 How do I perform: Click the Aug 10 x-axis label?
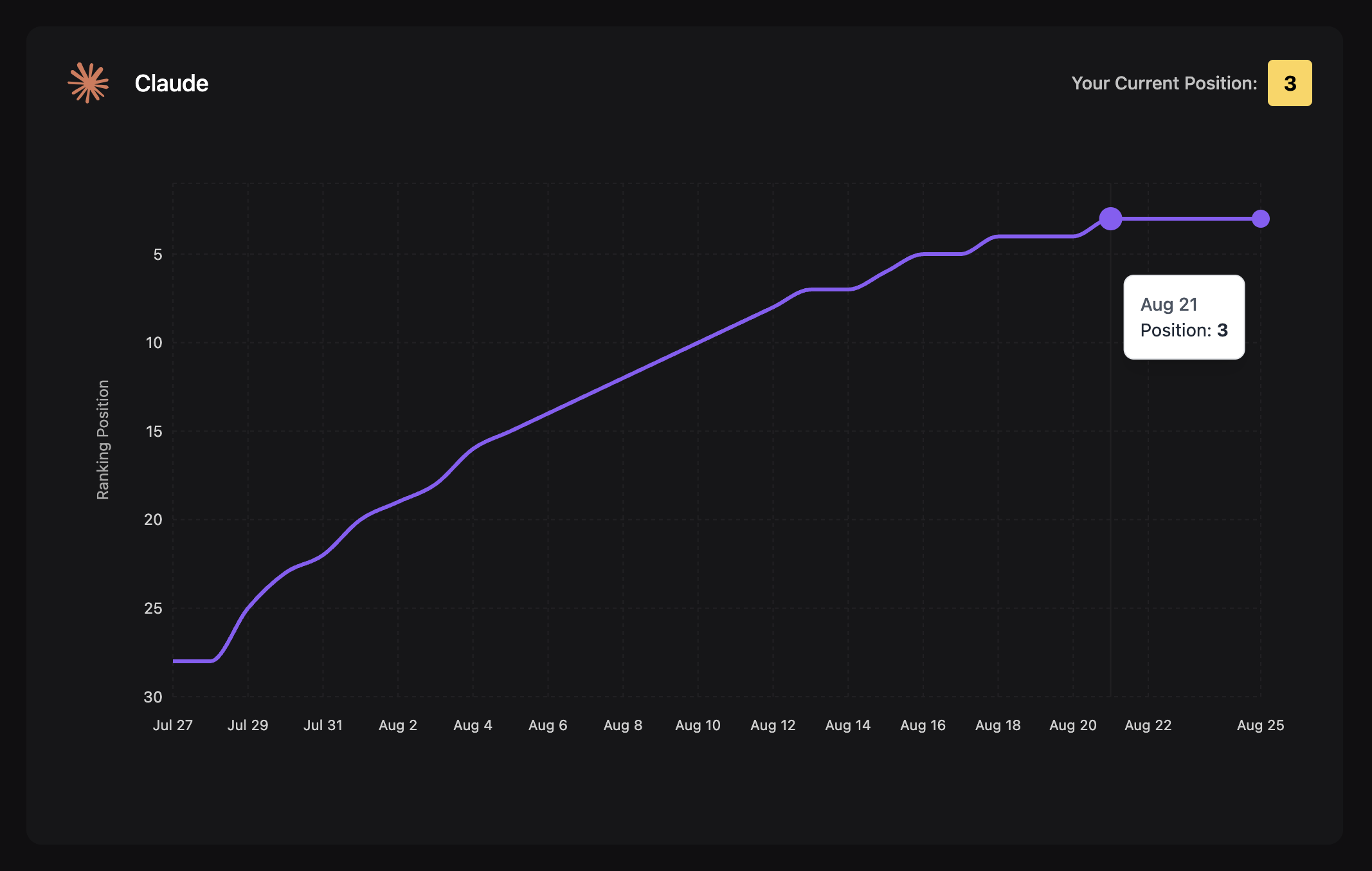(698, 725)
